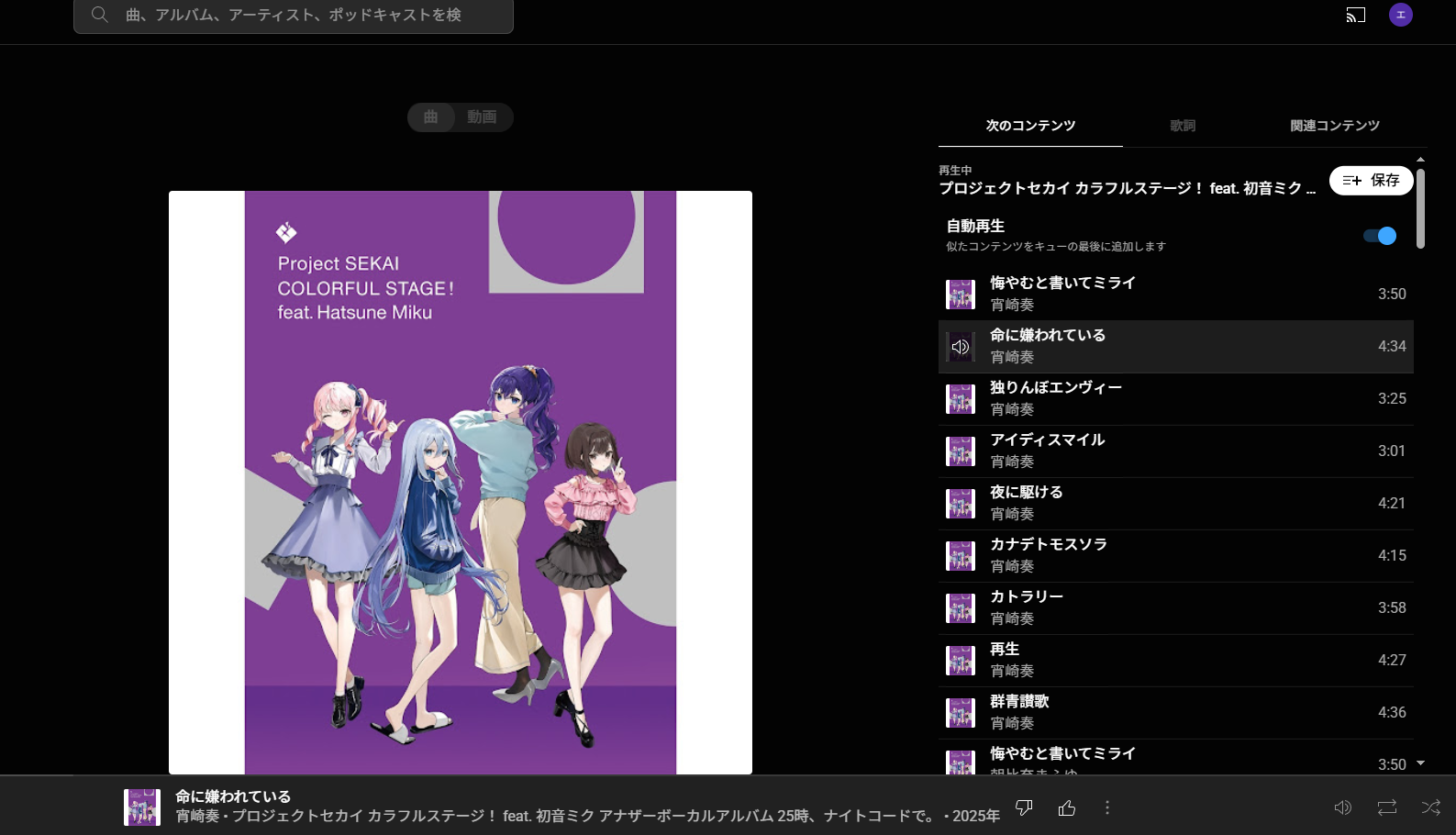Click the queue scrollbar up arrow
Image resolution: width=1456 pixels, height=835 pixels.
coord(1420,160)
